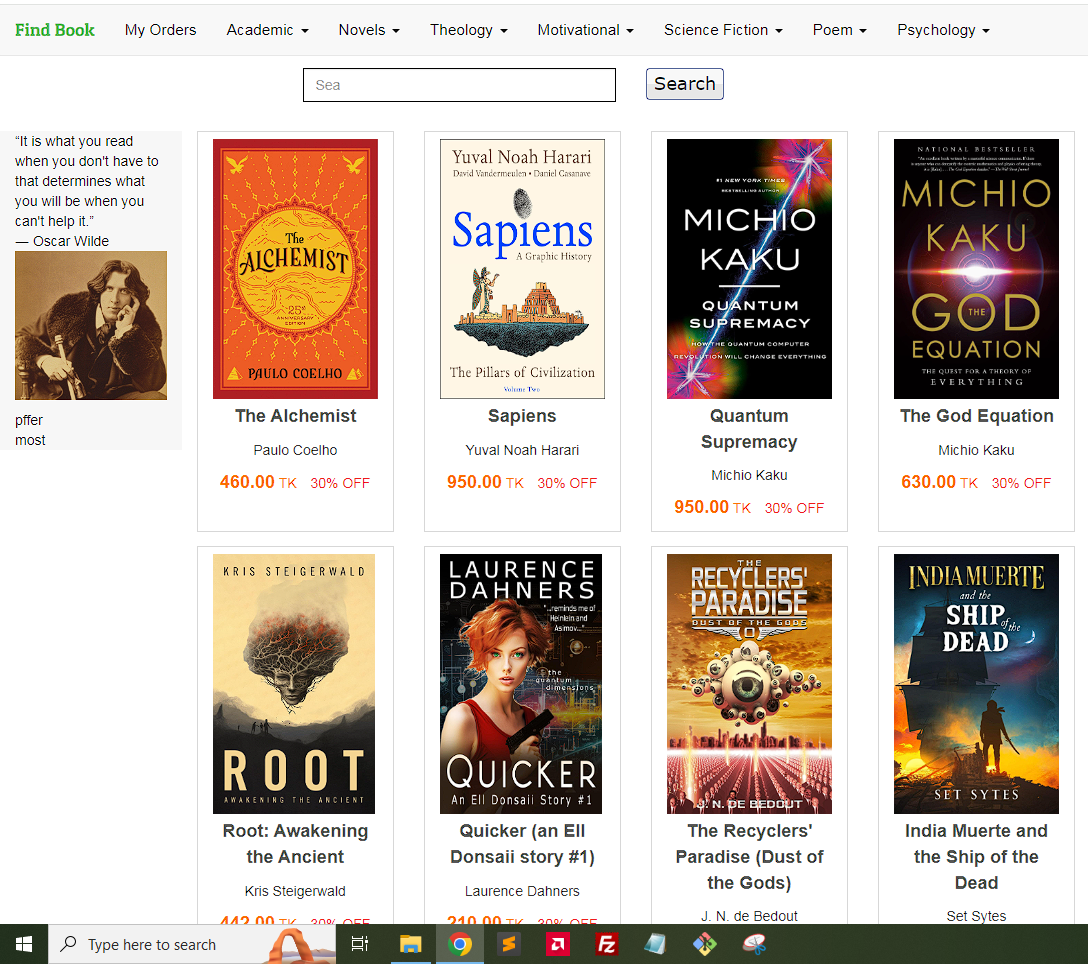Open FileZilla from the taskbar
Image resolution: width=1088 pixels, height=964 pixels.
(x=606, y=943)
